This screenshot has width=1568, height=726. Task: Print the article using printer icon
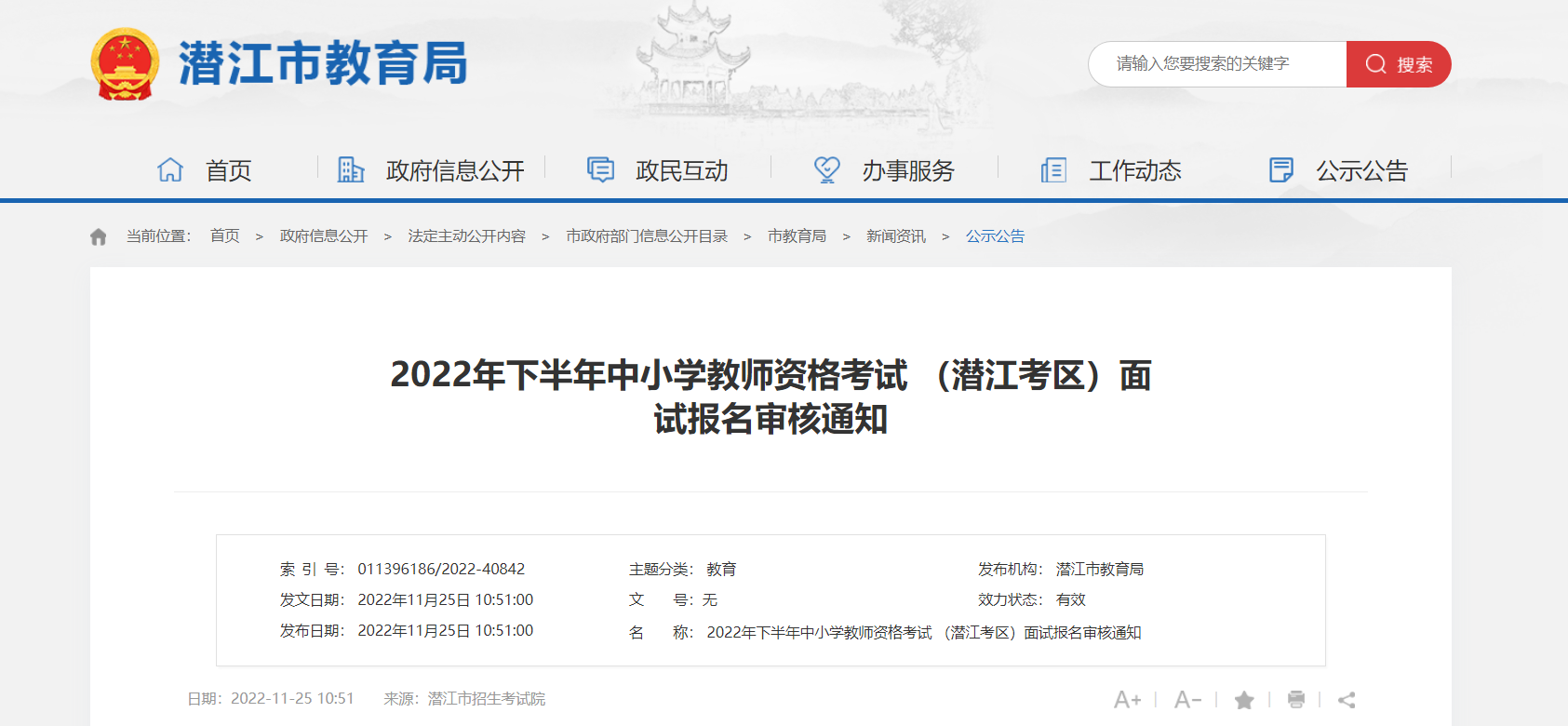click(1296, 699)
